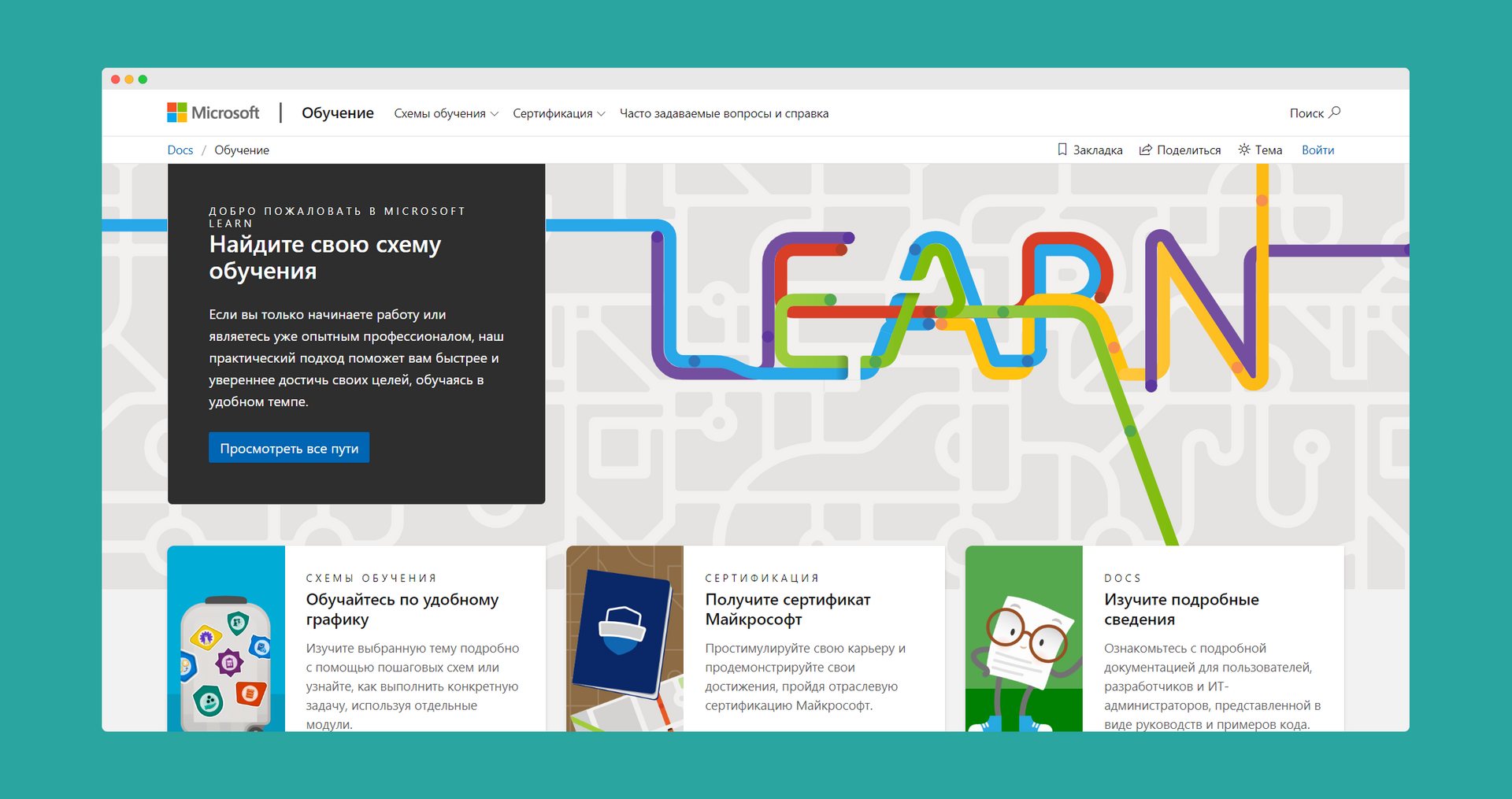Click the green maximize window dot
Screen dimensions: 1512x799
click(143, 79)
